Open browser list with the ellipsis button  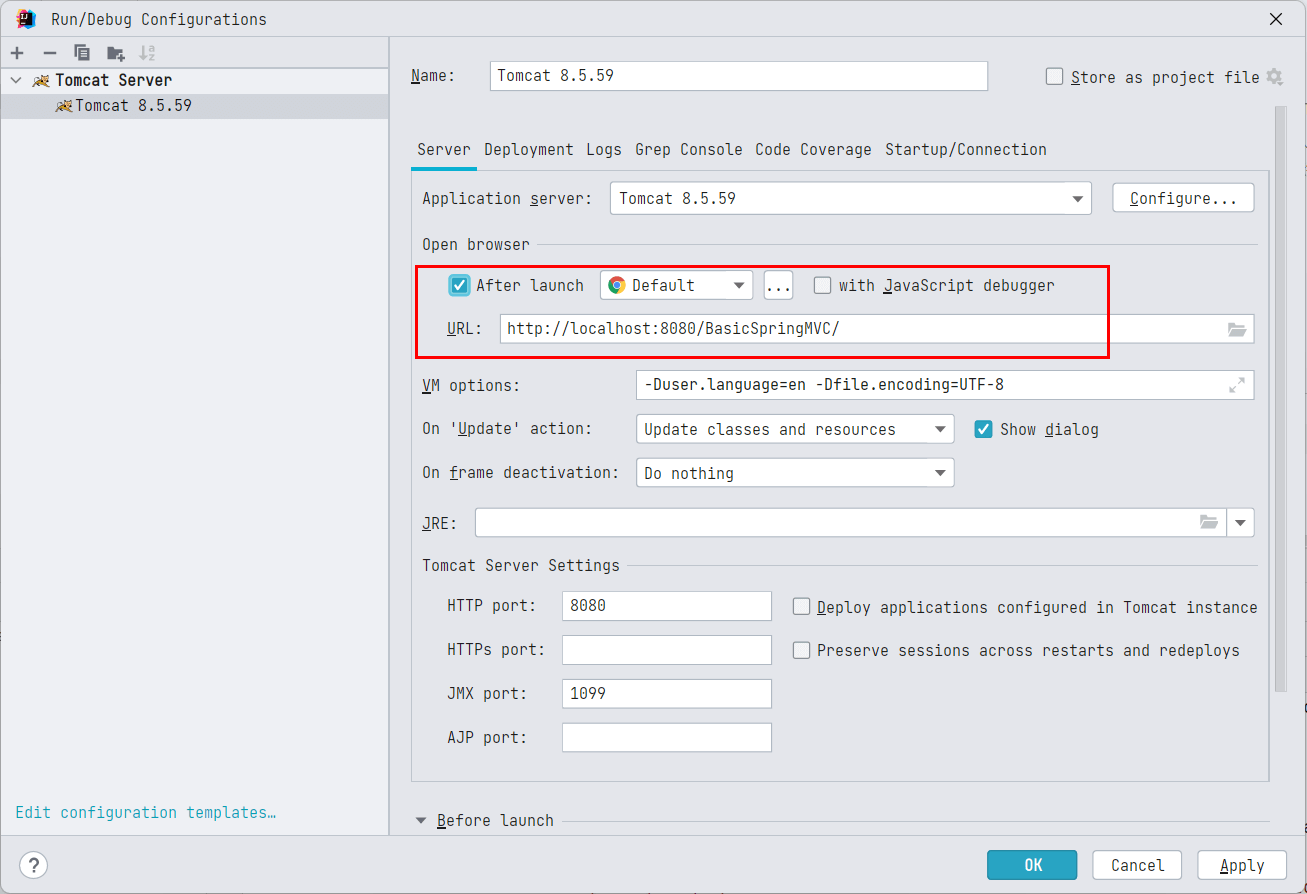coord(778,285)
